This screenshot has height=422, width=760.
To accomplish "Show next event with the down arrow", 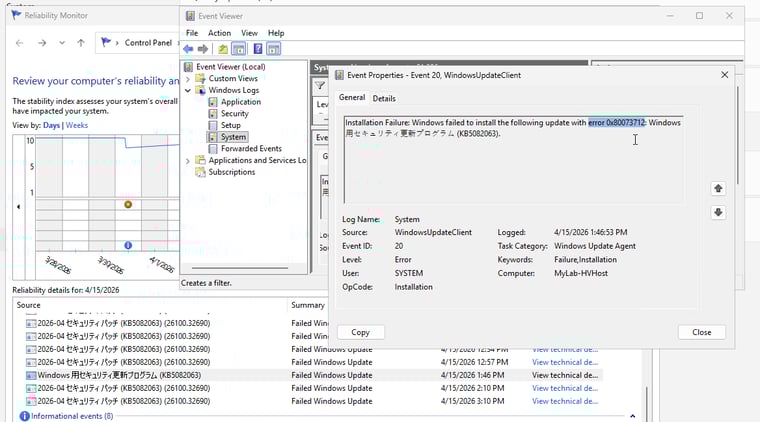I will point(717,212).
